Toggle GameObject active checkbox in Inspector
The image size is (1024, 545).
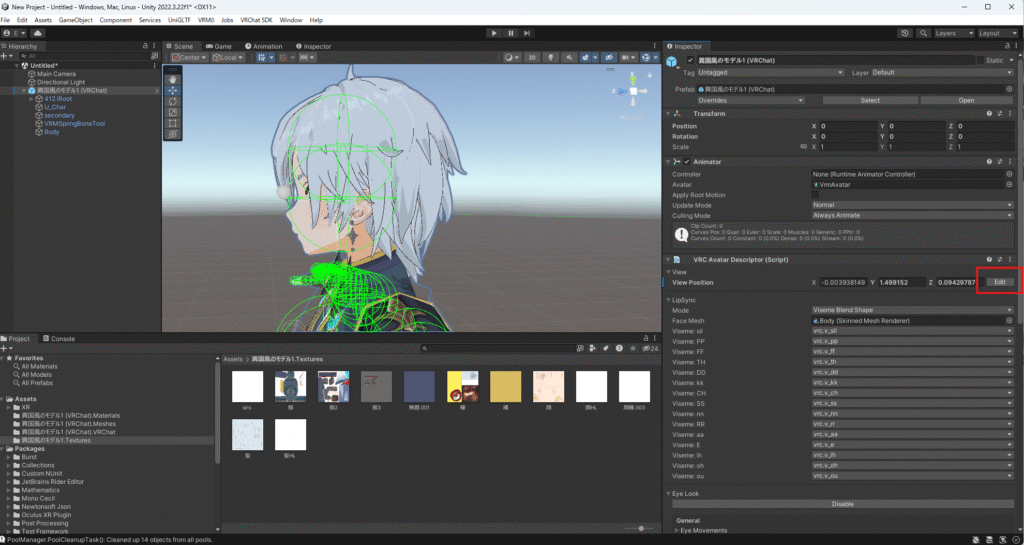(690, 60)
